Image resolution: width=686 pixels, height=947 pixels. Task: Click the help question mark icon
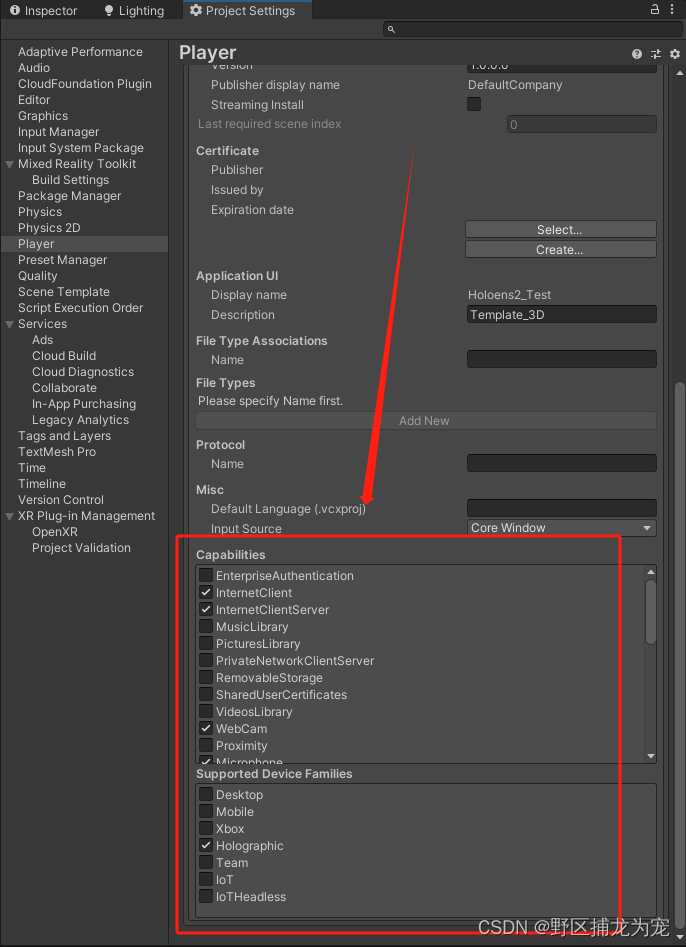637,54
